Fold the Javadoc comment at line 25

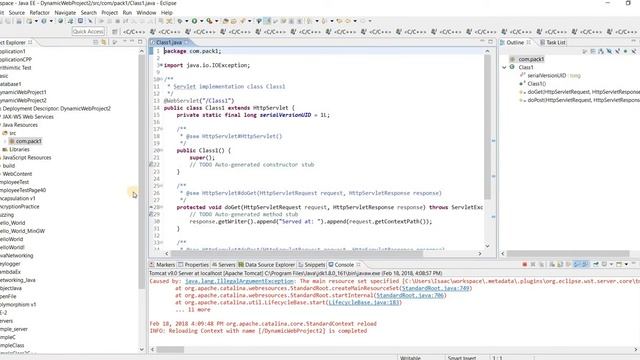tap(162, 186)
